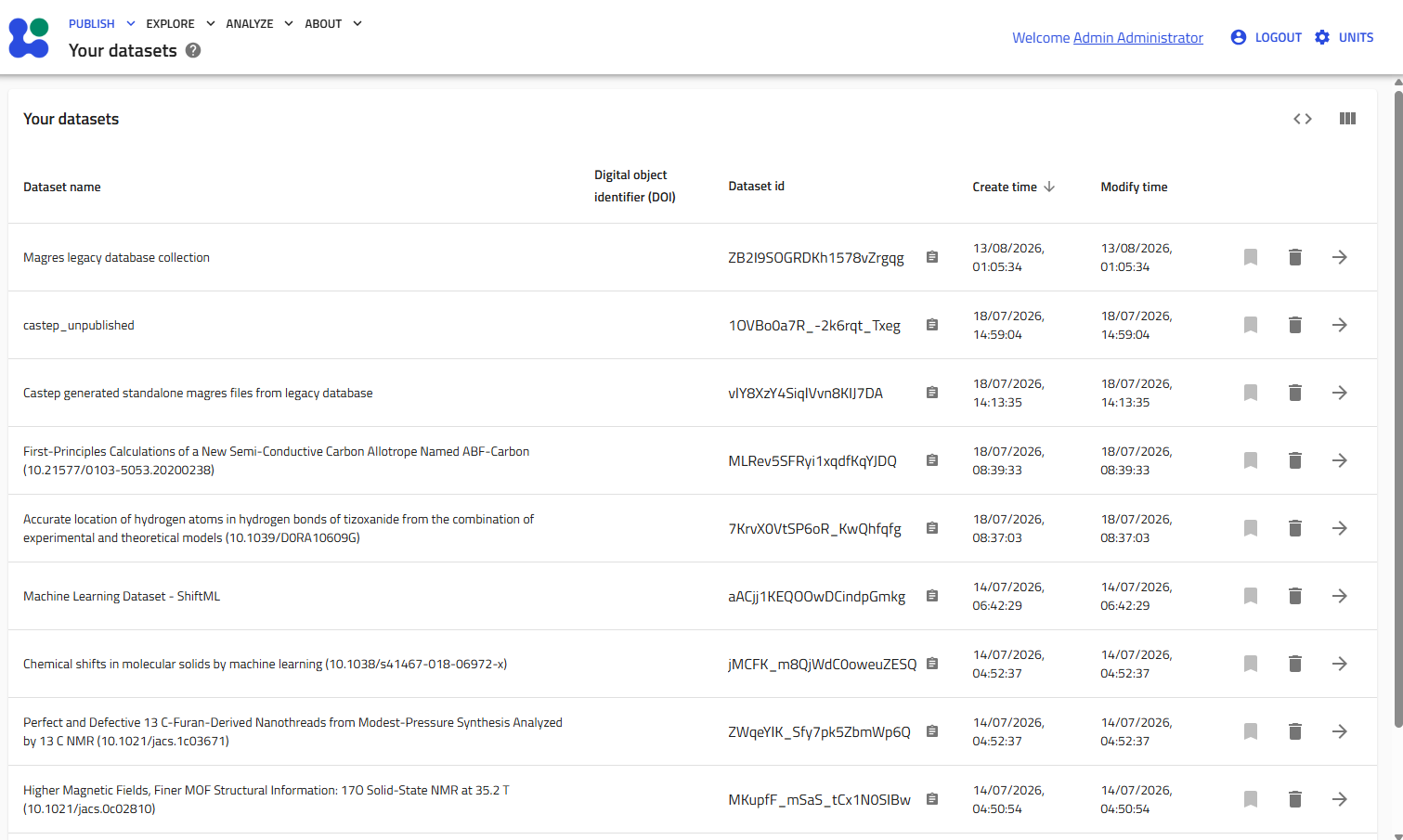1403x840 pixels.
Task: Open the column selection icon
Action: [1347, 119]
